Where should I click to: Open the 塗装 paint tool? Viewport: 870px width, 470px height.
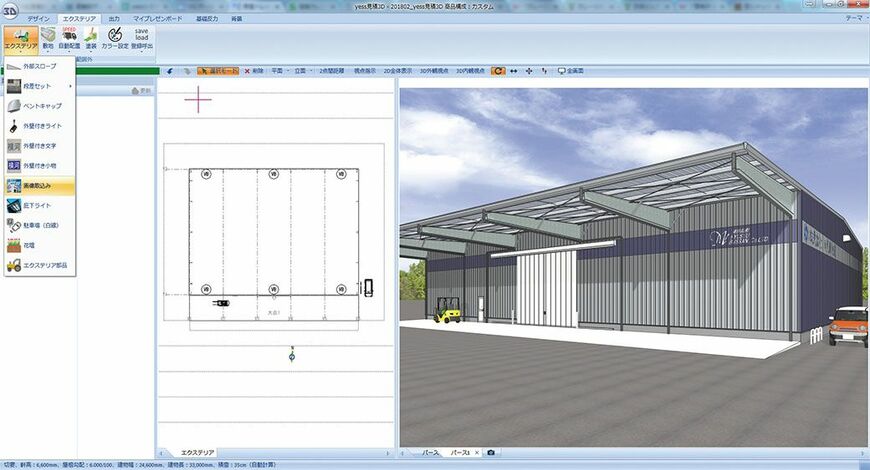click(91, 39)
